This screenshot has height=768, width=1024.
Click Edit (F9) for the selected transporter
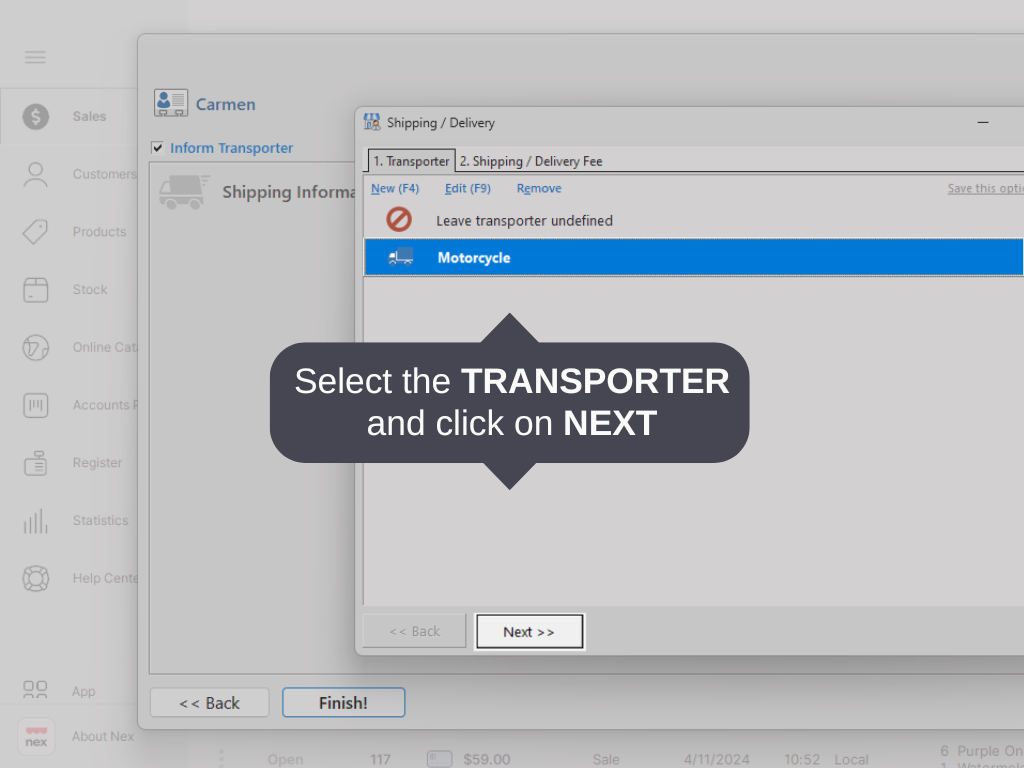click(x=467, y=188)
